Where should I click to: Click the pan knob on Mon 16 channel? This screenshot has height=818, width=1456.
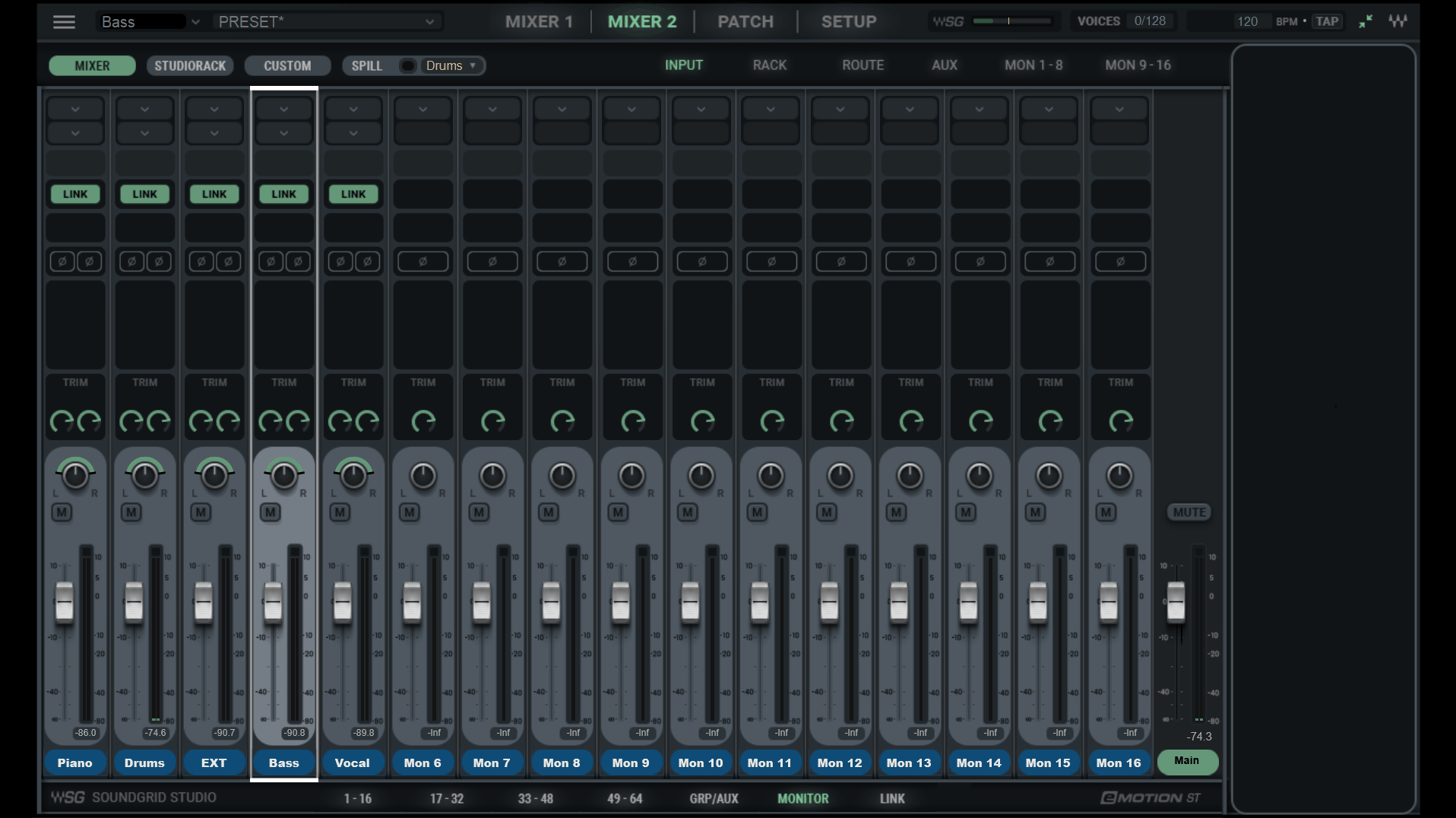[1119, 476]
